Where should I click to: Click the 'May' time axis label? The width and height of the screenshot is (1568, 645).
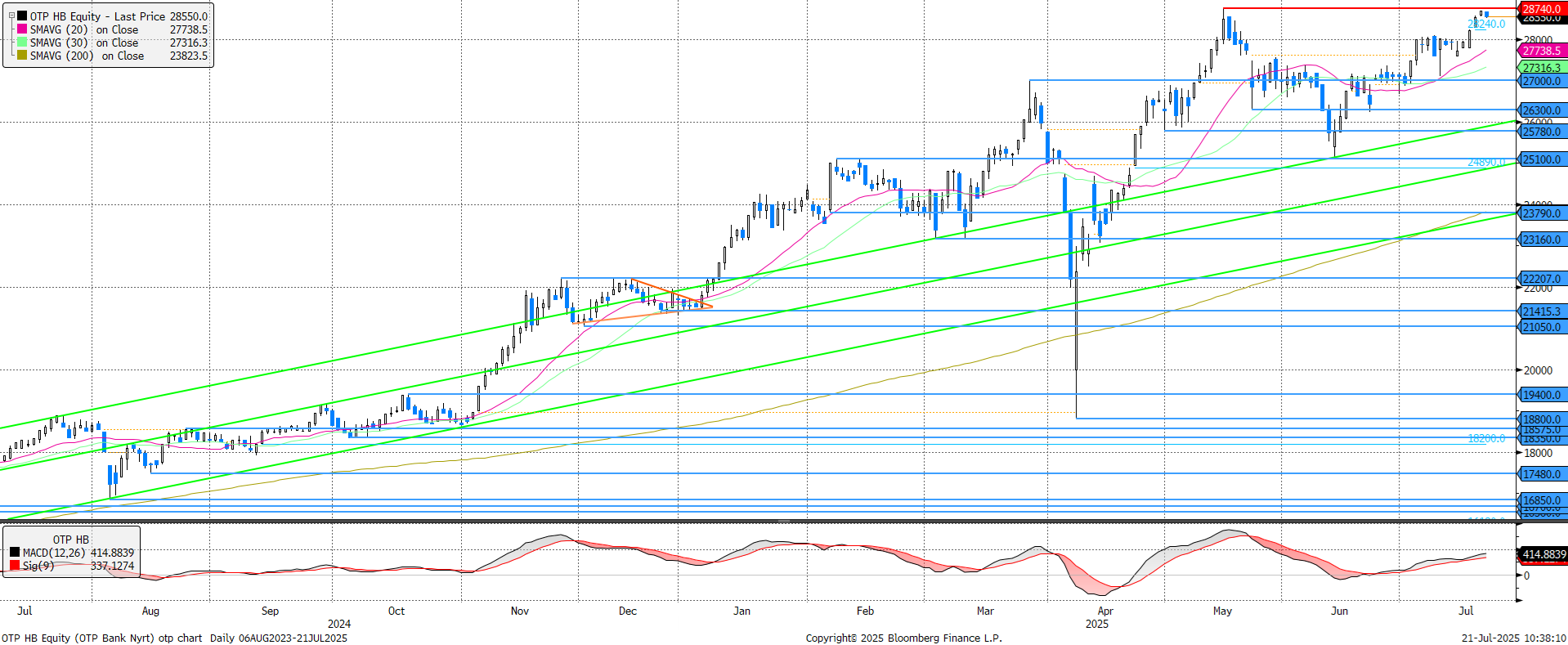click(1222, 611)
